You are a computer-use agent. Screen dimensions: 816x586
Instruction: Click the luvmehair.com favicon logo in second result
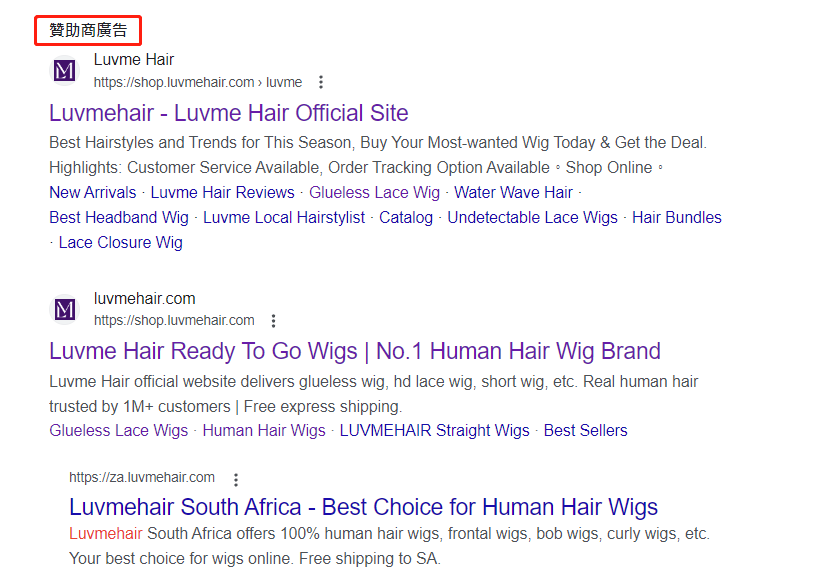tap(65, 310)
